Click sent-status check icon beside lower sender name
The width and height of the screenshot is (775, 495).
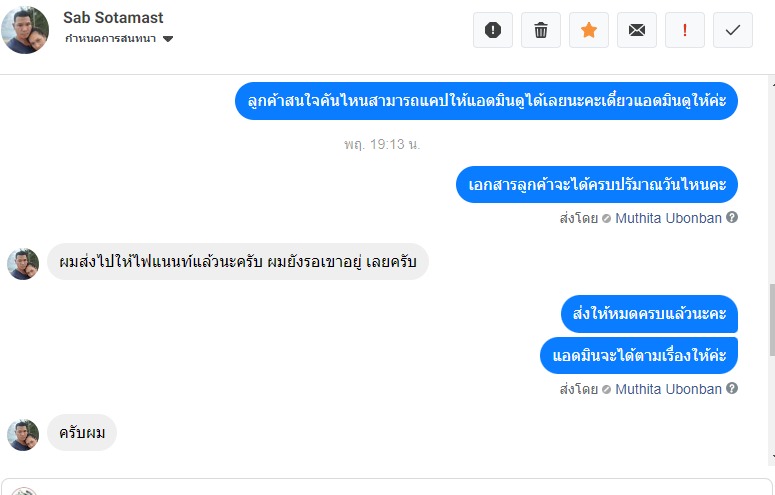(606, 390)
